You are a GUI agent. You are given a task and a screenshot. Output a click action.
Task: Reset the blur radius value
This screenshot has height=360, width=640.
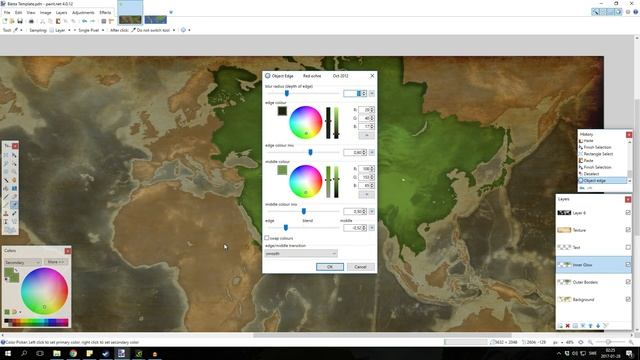click(x=372, y=93)
